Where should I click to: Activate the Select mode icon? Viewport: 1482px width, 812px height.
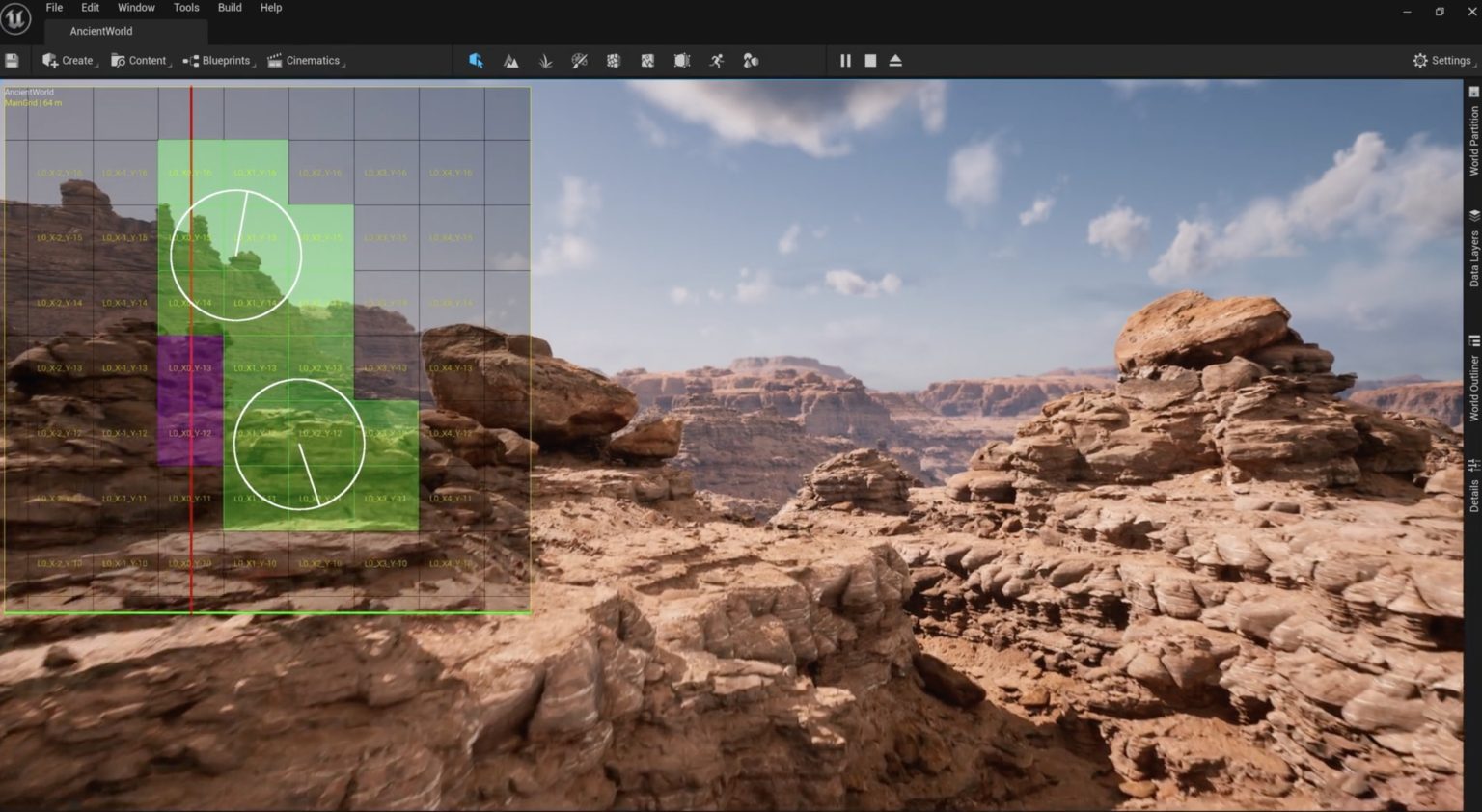(x=476, y=61)
